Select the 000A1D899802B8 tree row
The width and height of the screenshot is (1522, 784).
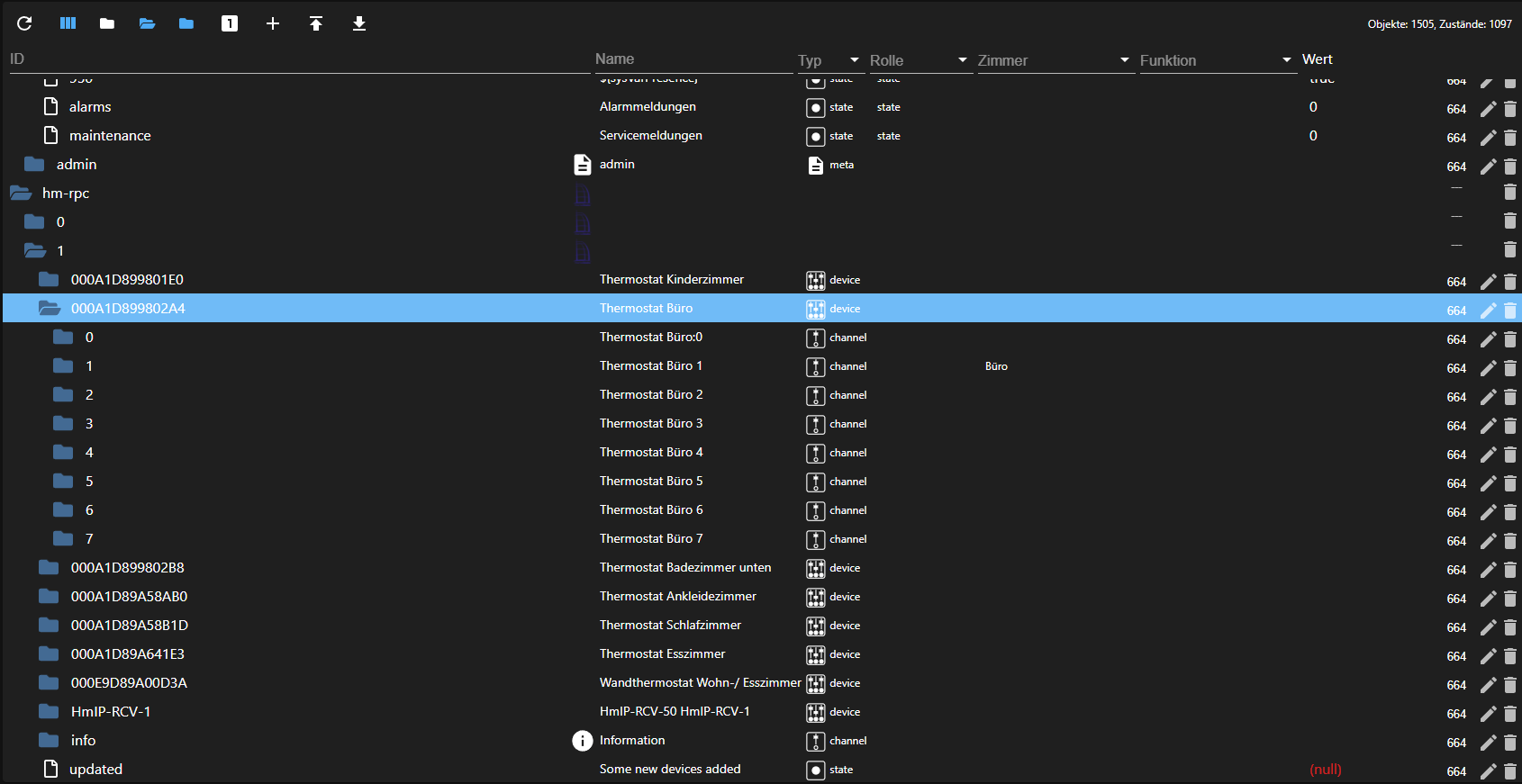click(x=761, y=567)
